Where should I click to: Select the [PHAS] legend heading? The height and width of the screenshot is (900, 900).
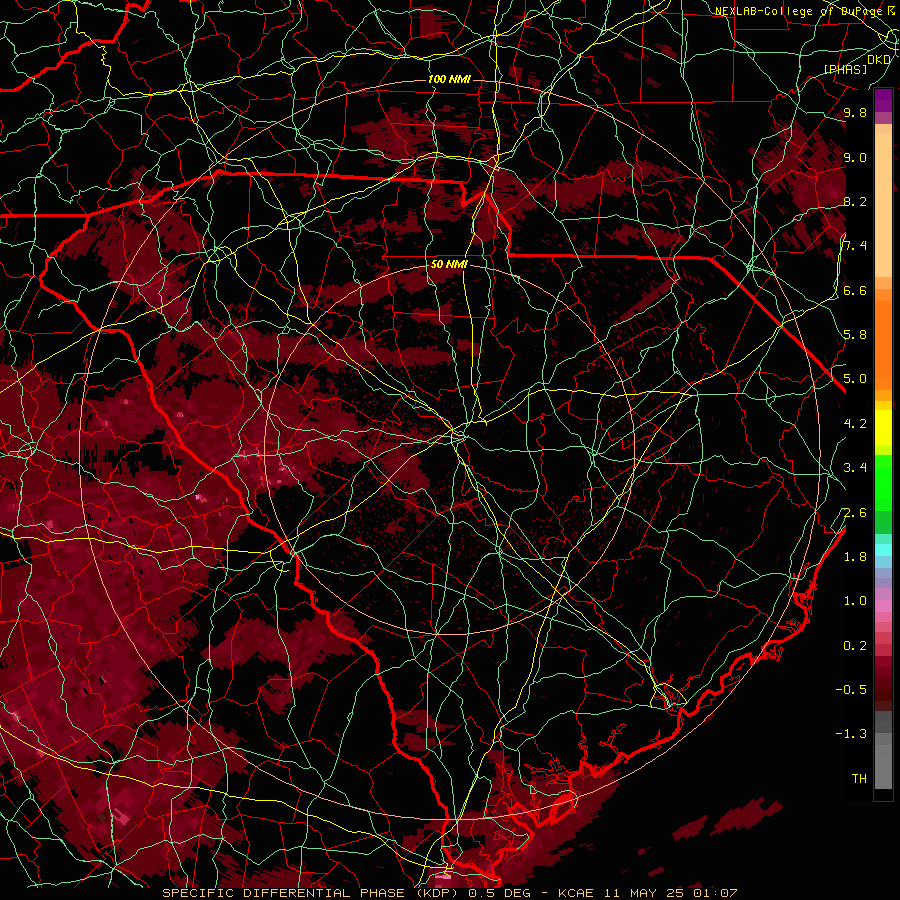[845, 69]
